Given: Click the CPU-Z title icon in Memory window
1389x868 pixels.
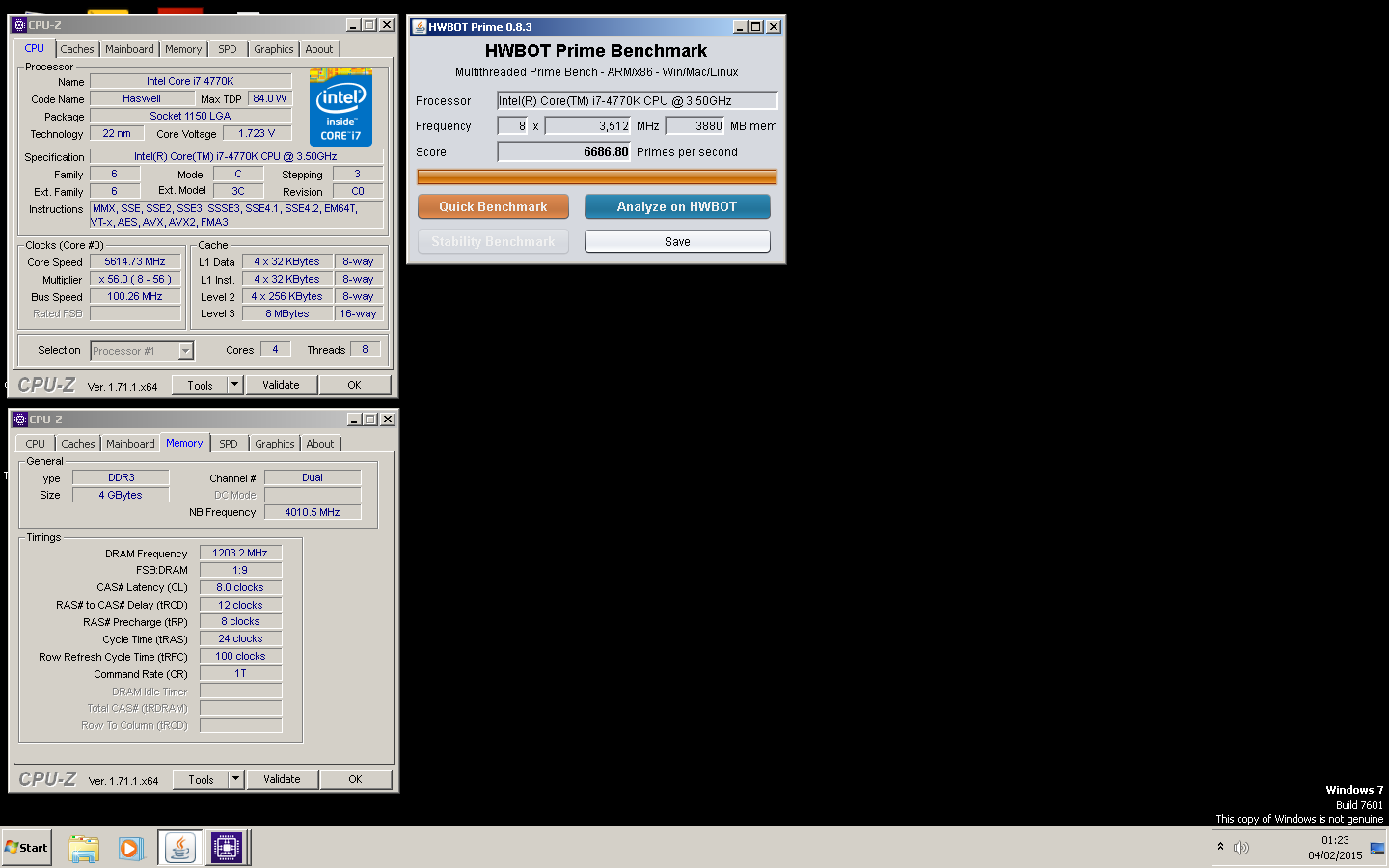Looking at the screenshot, I should pos(19,420).
